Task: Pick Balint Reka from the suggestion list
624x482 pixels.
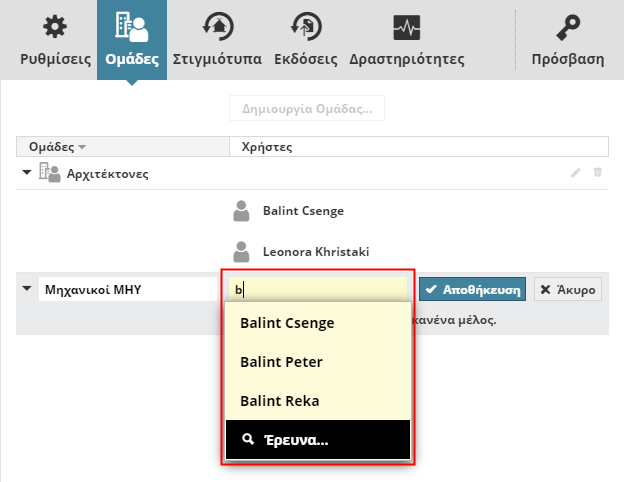Action: point(279,401)
